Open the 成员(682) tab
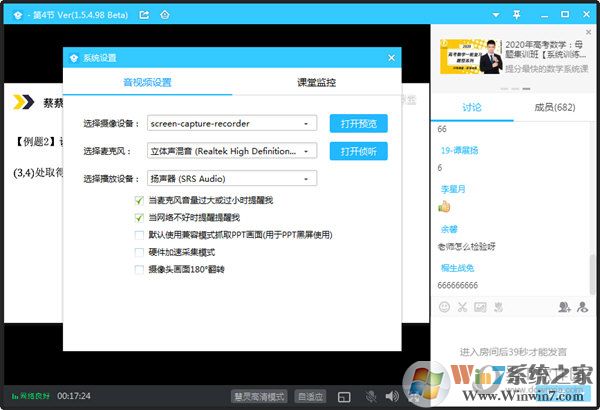 click(x=554, y=108)
